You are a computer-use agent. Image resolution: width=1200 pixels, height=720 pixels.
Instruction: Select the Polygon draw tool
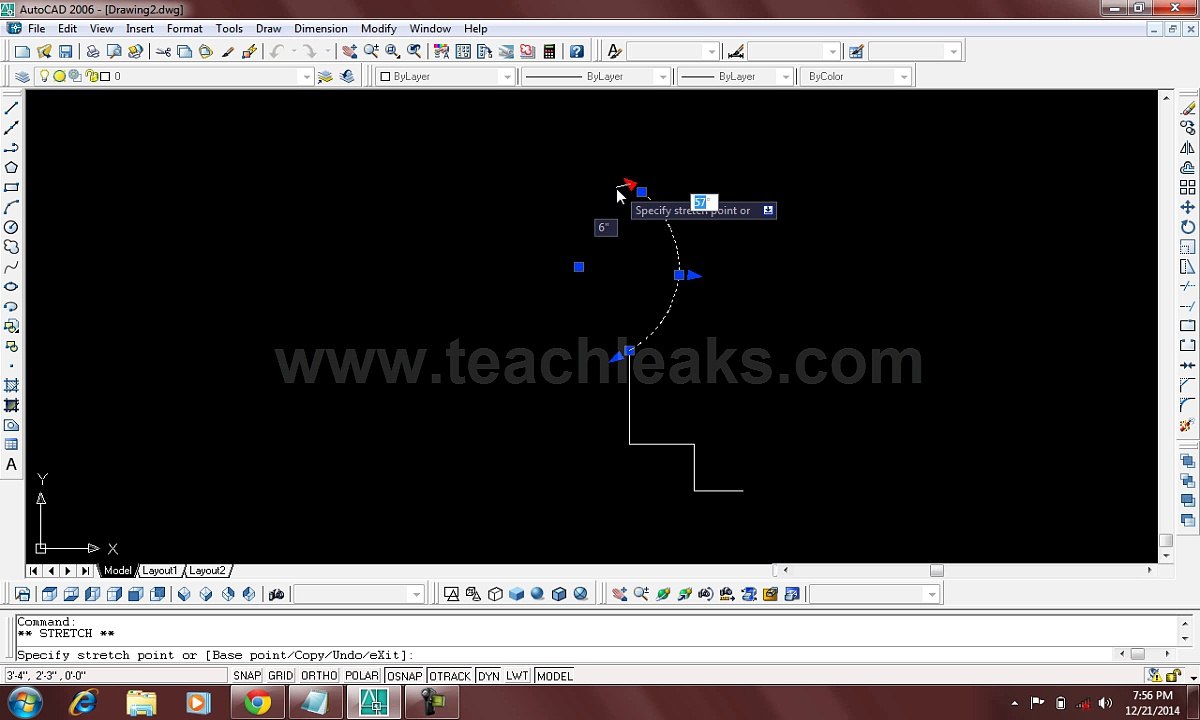[12, 168]
